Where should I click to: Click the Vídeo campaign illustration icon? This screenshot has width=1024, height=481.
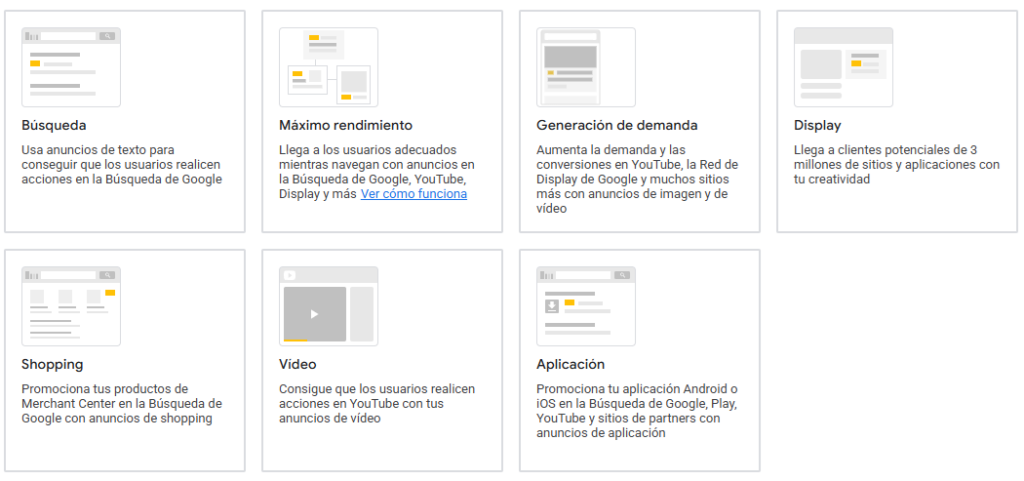click(x=328, y=306)
